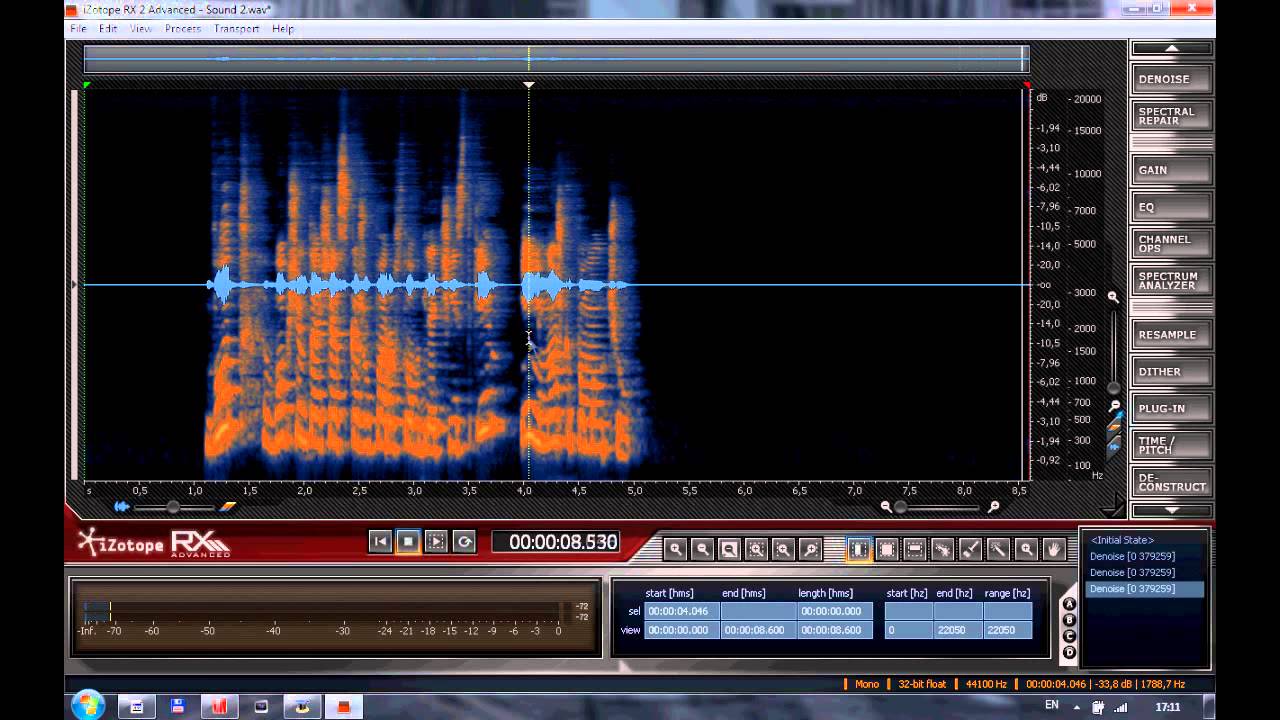Select the frequency selection tool
The width and height of the screenshot is (1280, 720).
pyautogui.click(x=915, y=549)
